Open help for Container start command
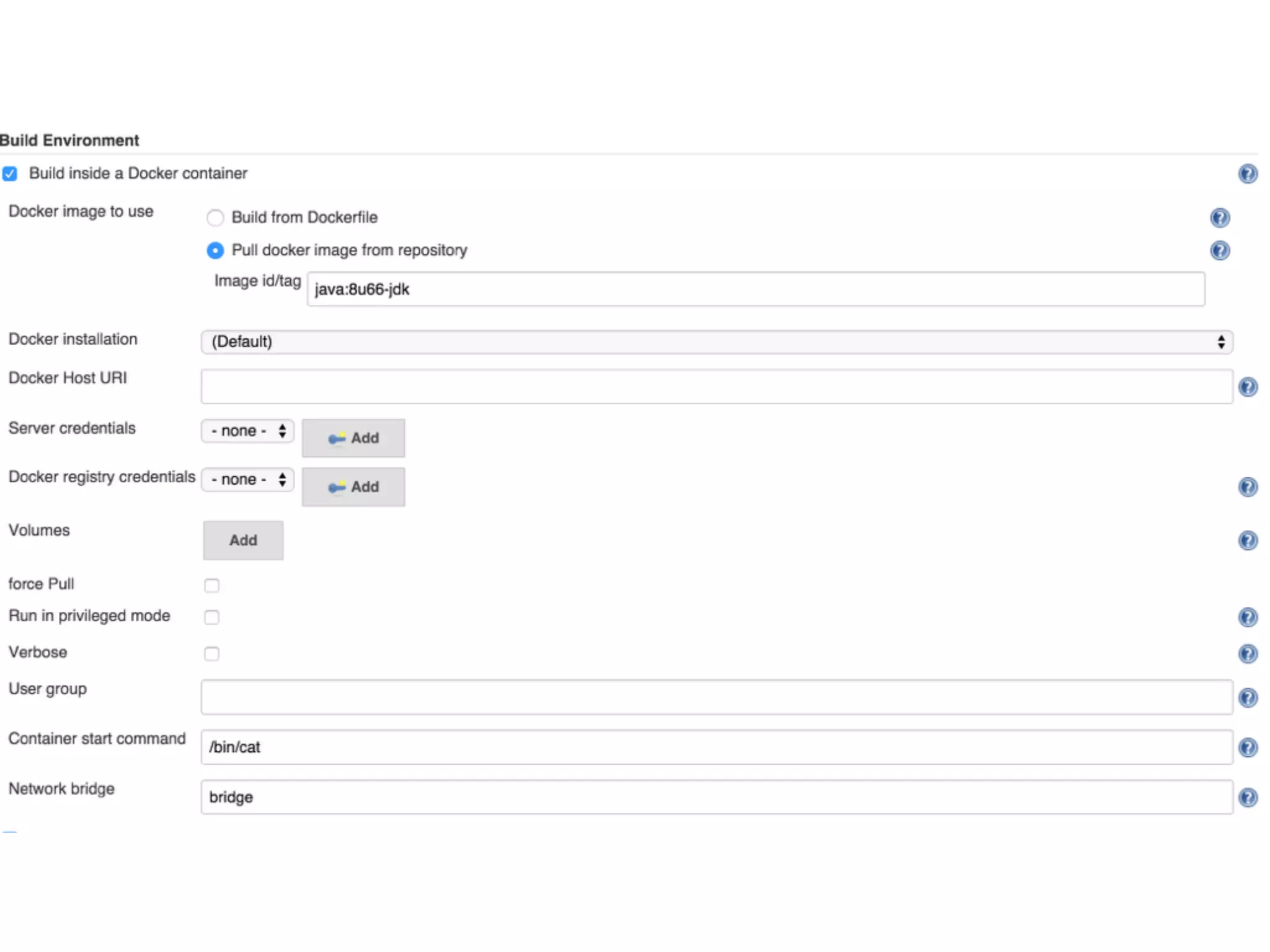 click(x=1247, y=747)
